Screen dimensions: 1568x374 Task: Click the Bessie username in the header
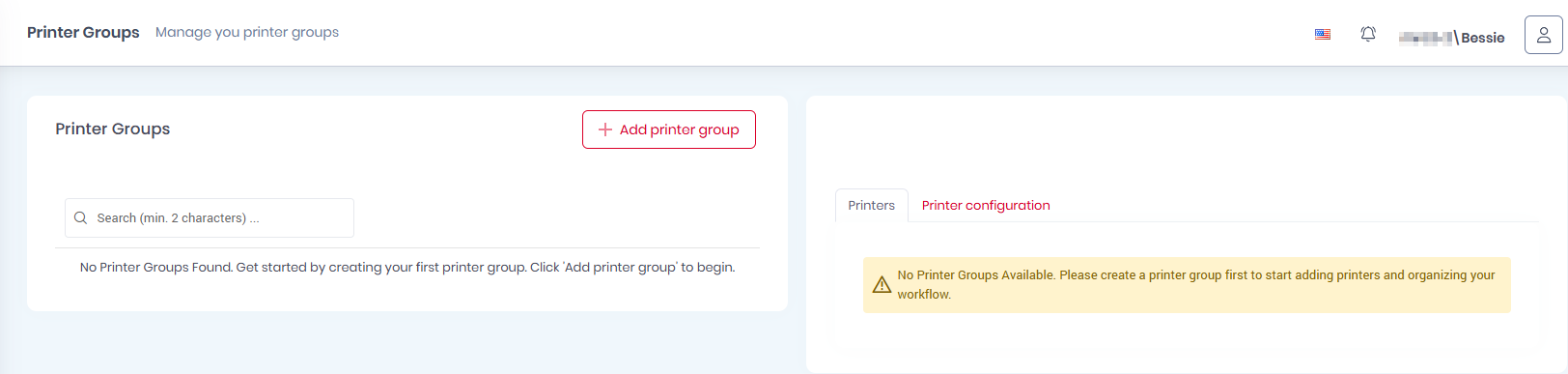click(1483, 38)
